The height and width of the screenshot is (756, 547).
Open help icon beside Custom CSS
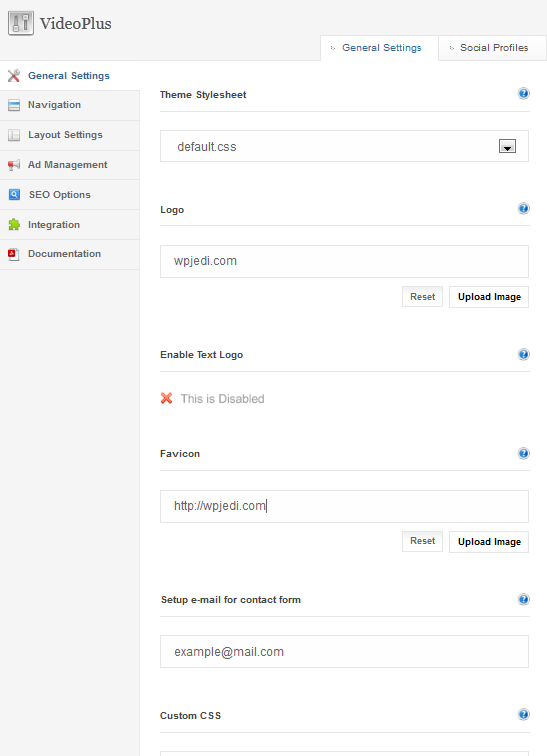click(523, 715)
